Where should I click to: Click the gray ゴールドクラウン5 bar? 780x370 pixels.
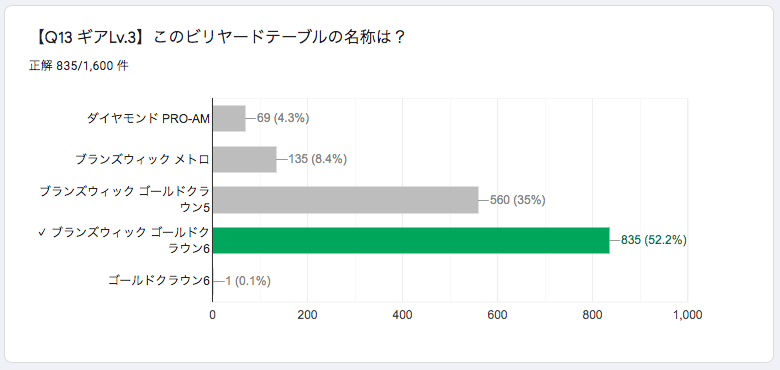tap(346, 200)
